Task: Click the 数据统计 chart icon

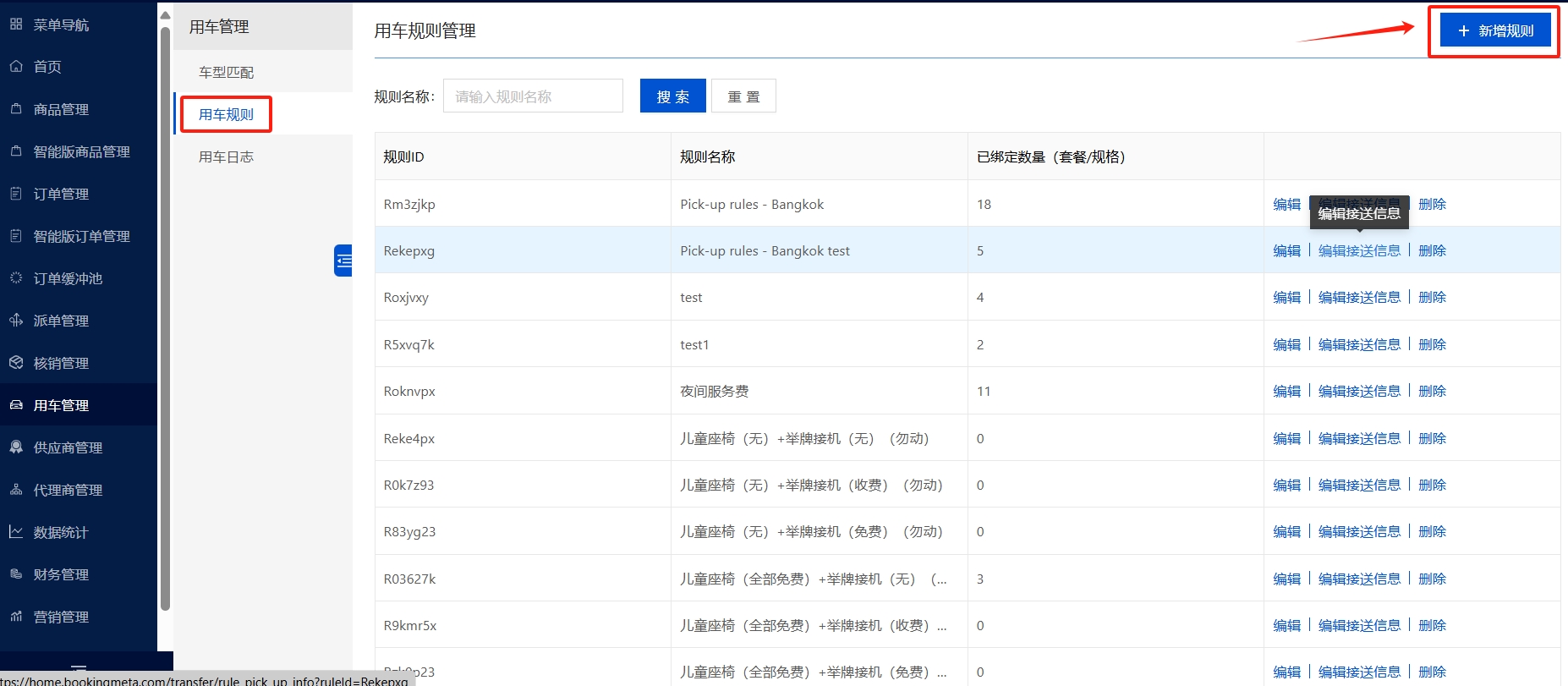Action: 16,532
